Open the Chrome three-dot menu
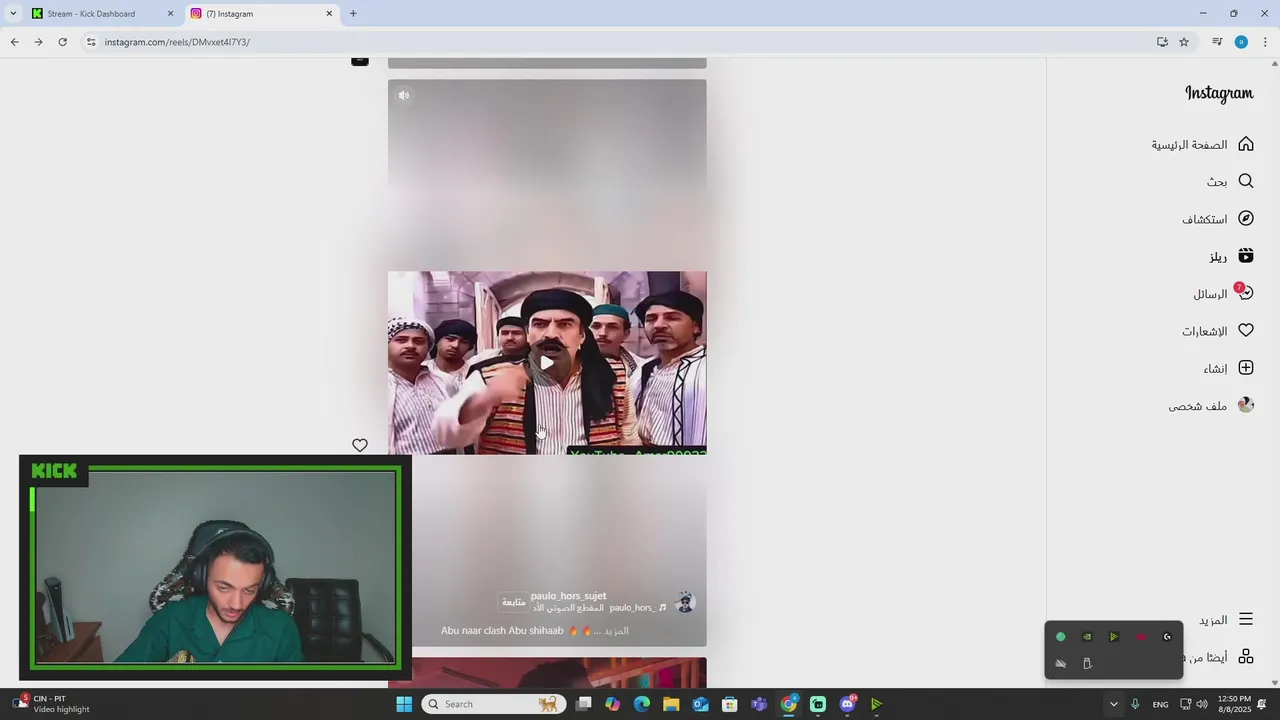The height and width of the screenshot is (720, 1280). coord(1265,42)
